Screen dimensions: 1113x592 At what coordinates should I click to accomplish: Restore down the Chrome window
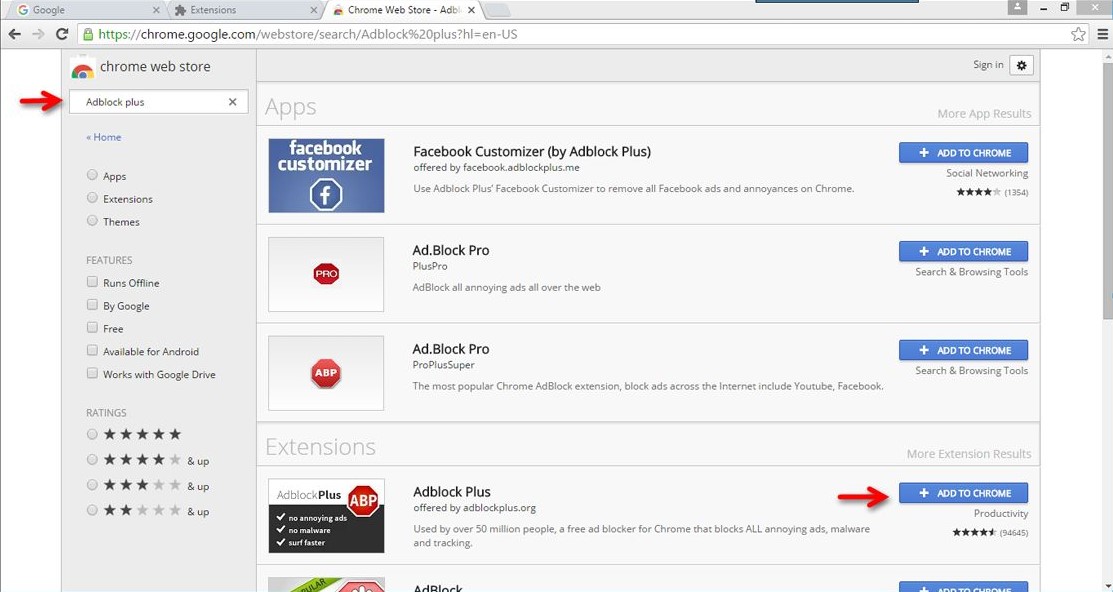[1065, 8]
